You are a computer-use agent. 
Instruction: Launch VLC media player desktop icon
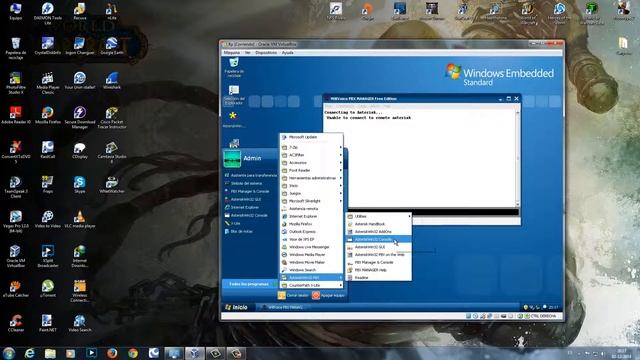80,219
